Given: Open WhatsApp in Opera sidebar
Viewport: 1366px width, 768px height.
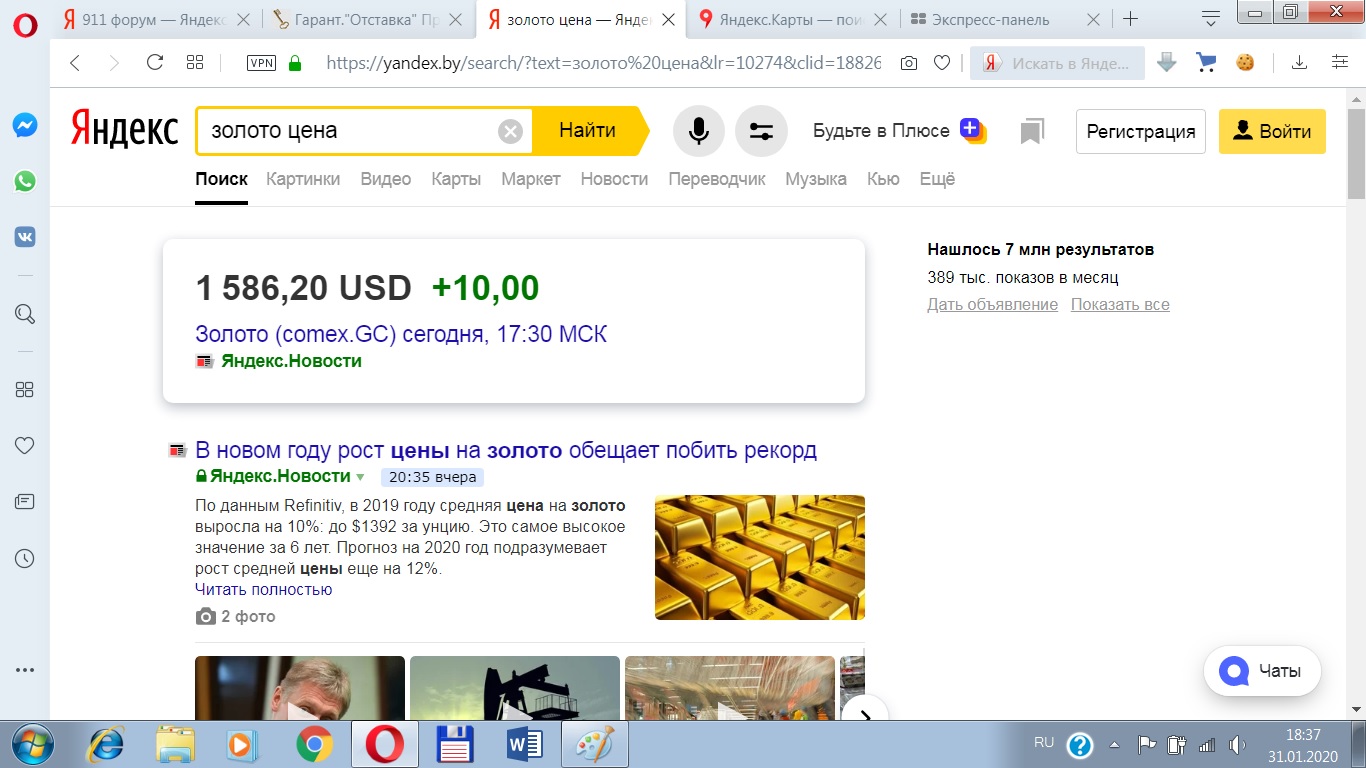Looking at the screenshot, I should coord(25,181).
